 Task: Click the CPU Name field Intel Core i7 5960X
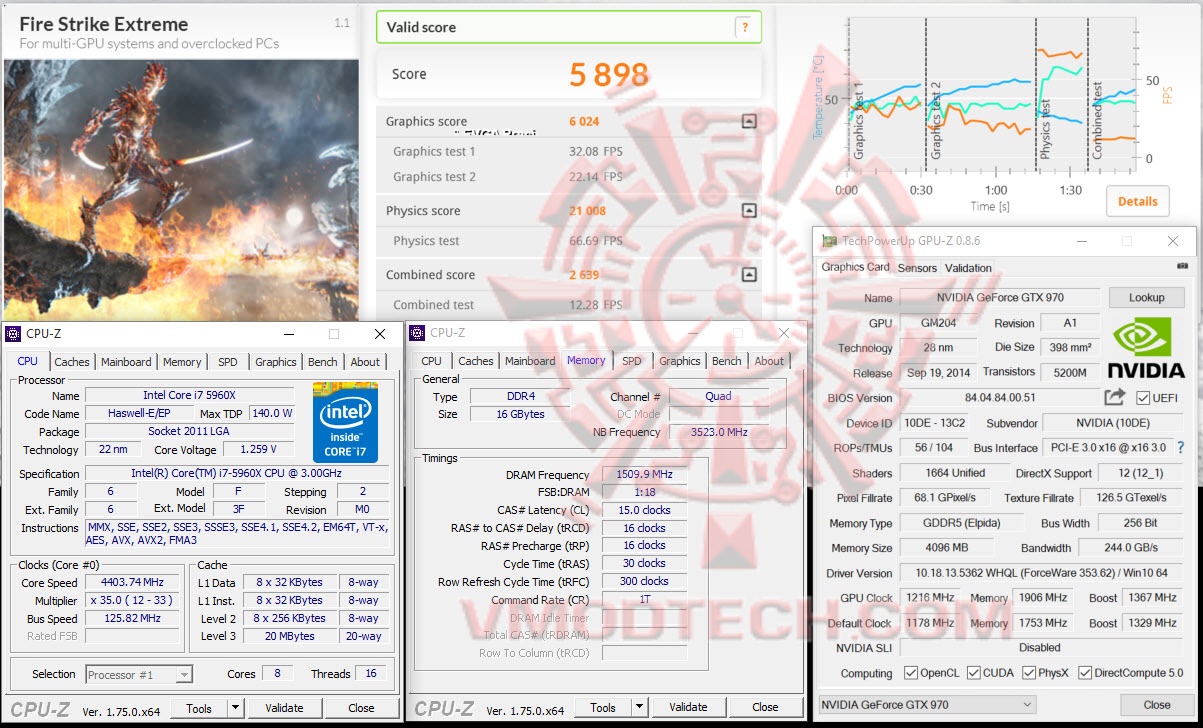click(x=189, y=395)
